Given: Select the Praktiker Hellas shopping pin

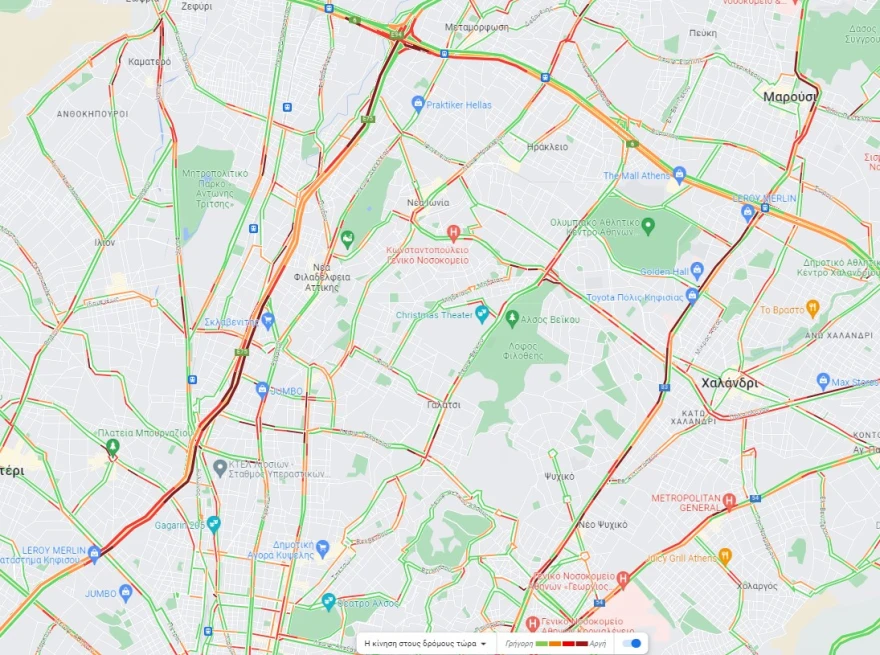Looking at the screenshot, I should pyautogui.click(x=417, y=104).
